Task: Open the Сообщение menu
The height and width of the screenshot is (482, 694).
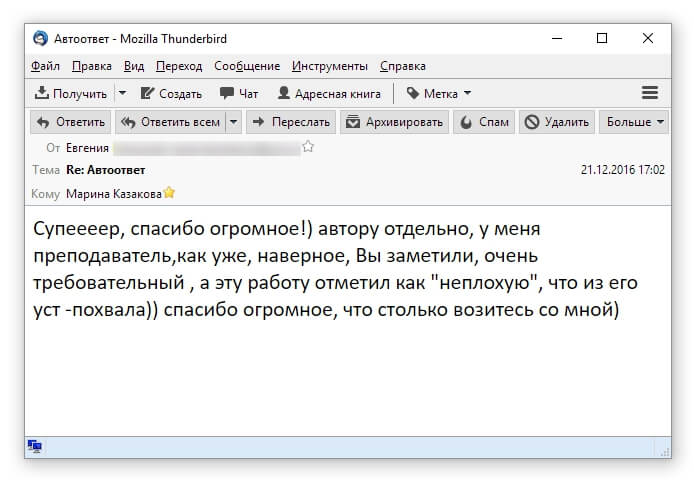Action: pyautogui.click(x=247, y=66)
